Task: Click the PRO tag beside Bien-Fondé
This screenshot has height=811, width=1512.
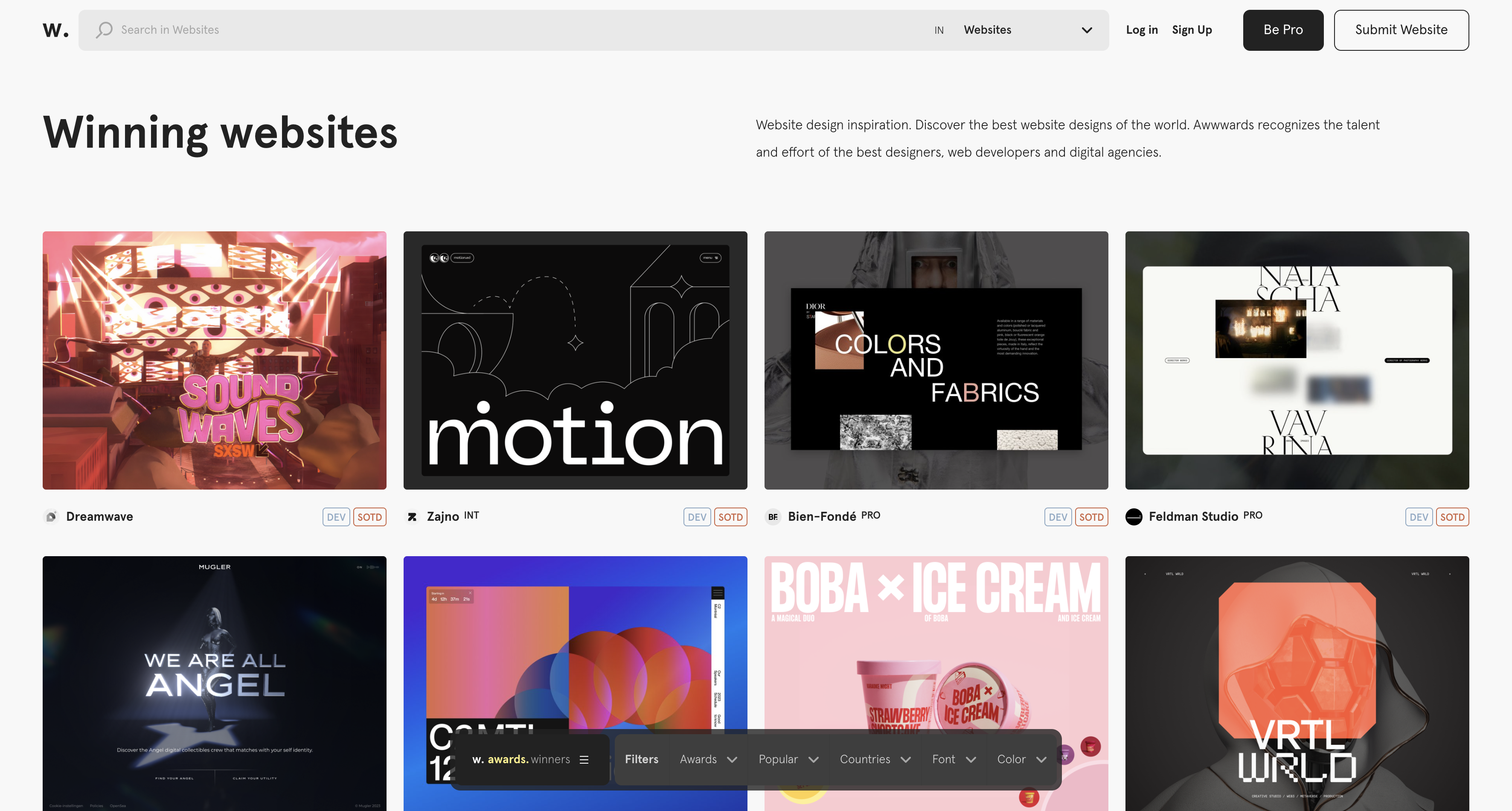Action: [870, 515]
